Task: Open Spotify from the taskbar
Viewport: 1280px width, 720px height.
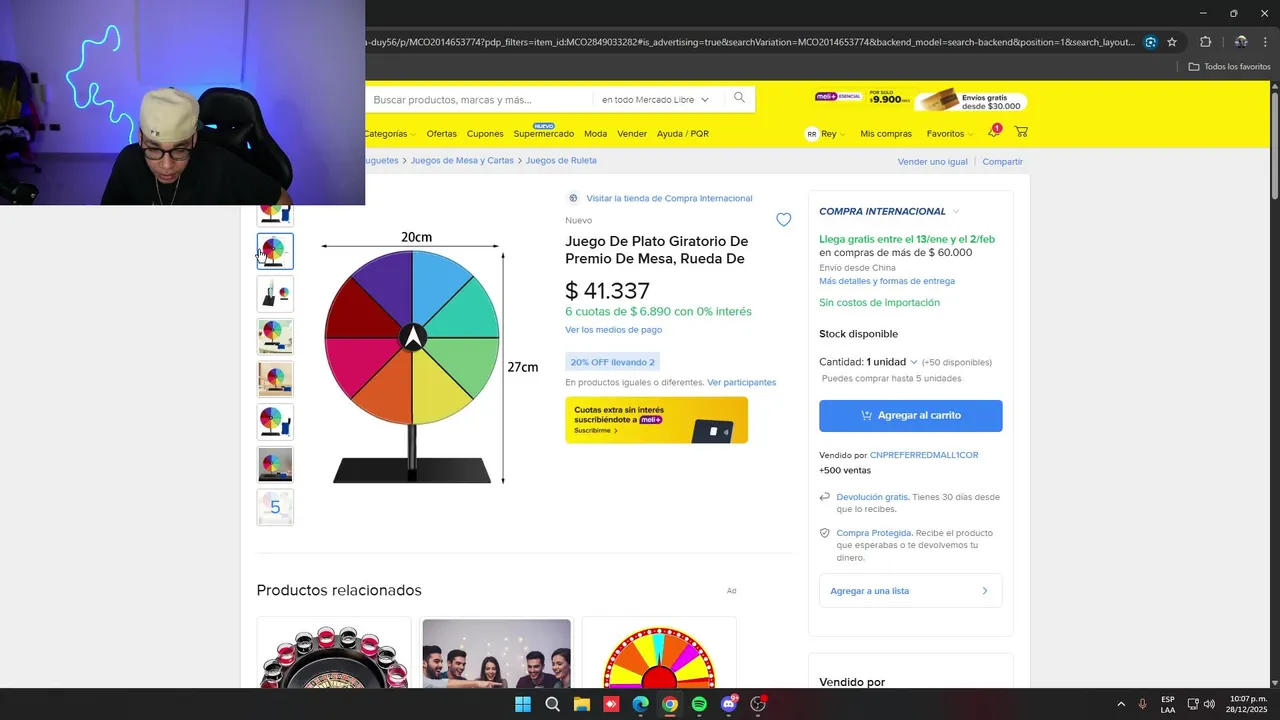Action: (x=699, y=704)
